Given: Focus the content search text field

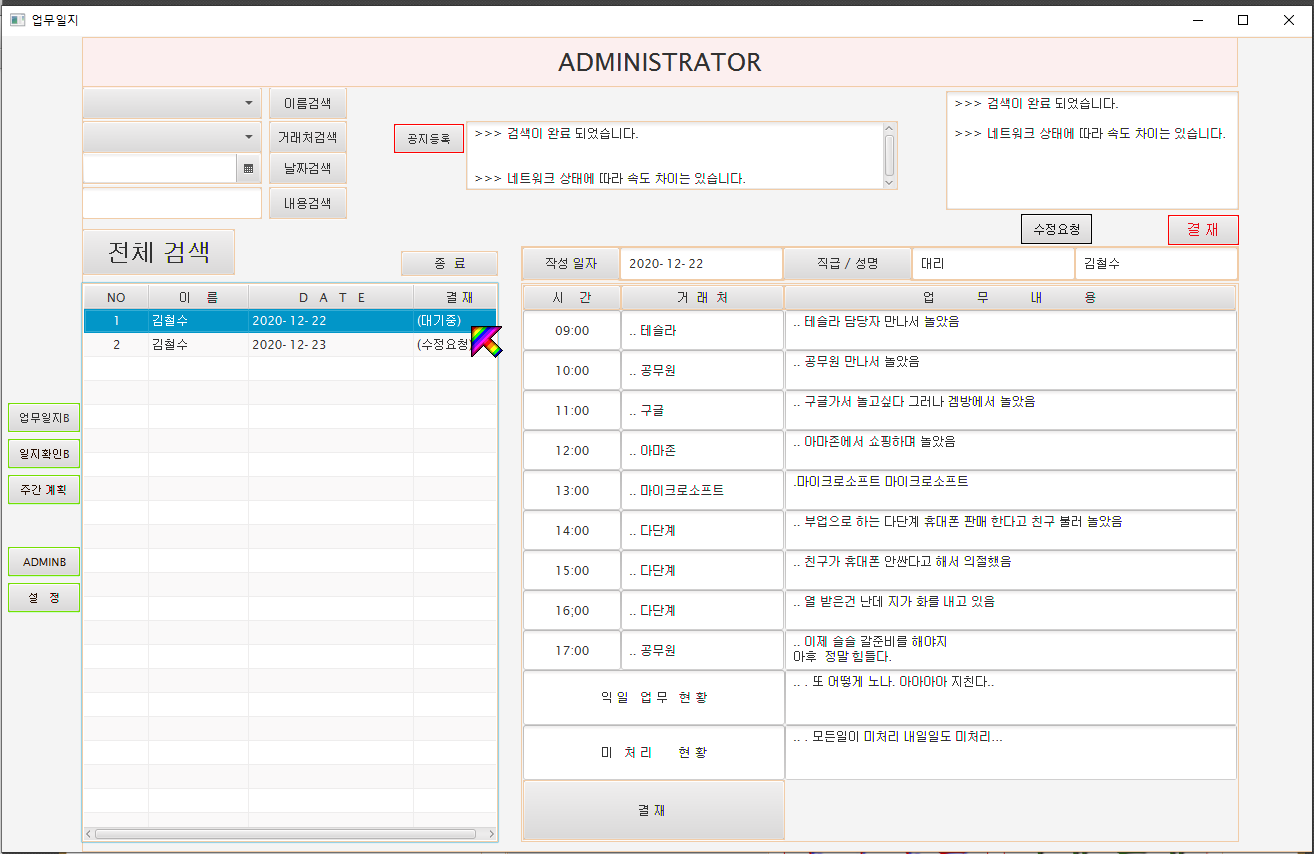Looking at the screenshot, I should (172, 203).
